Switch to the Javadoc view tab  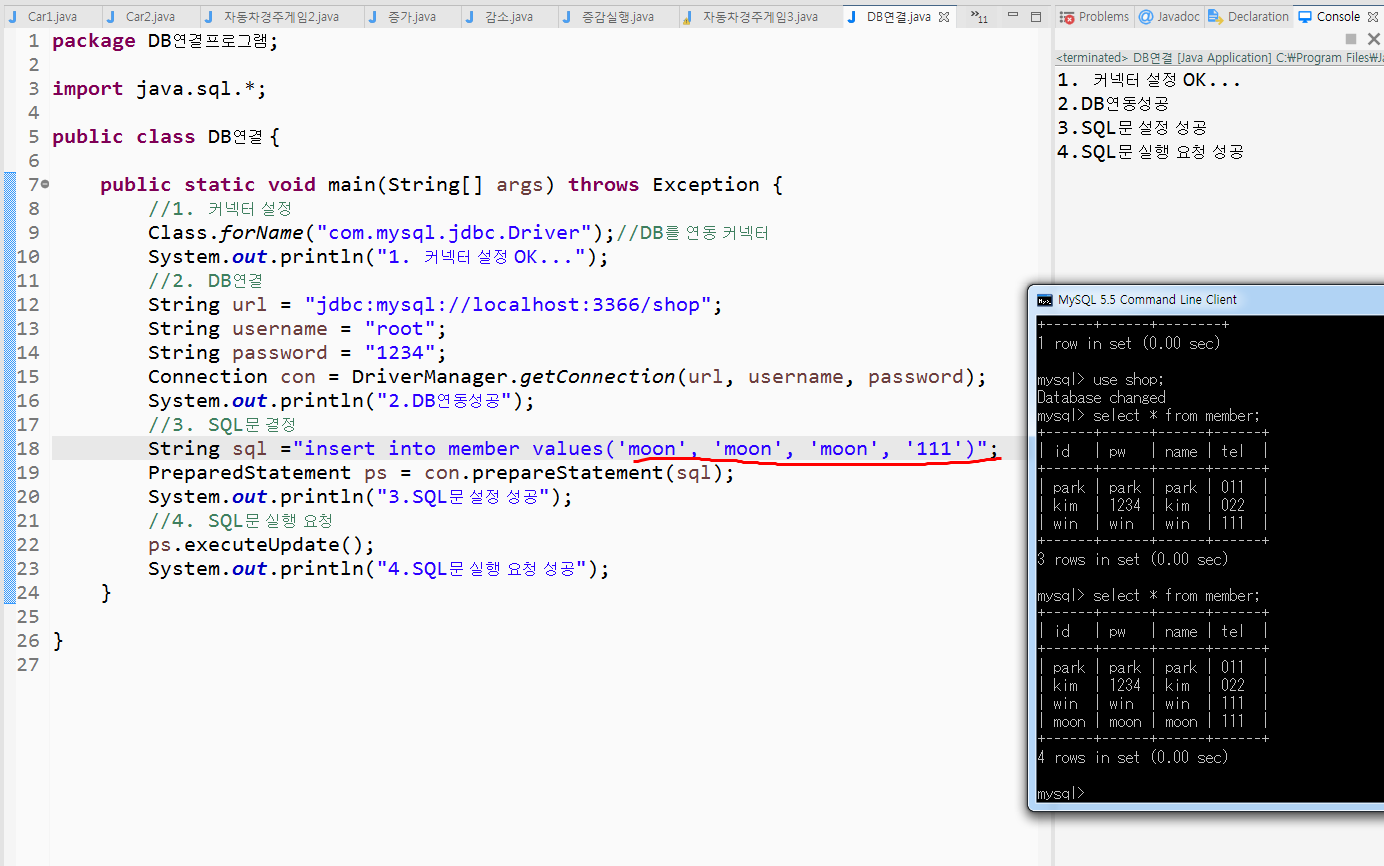tap(1168, 17)
